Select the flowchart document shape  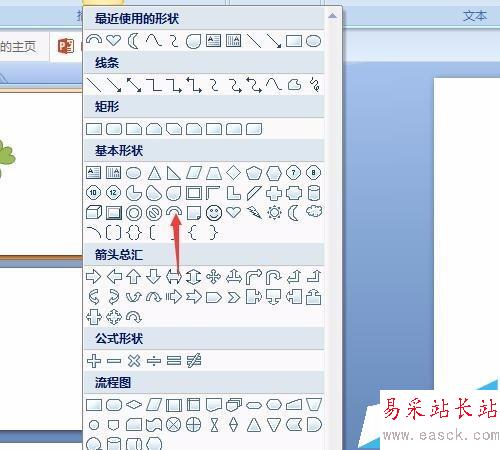pos(214,405)
